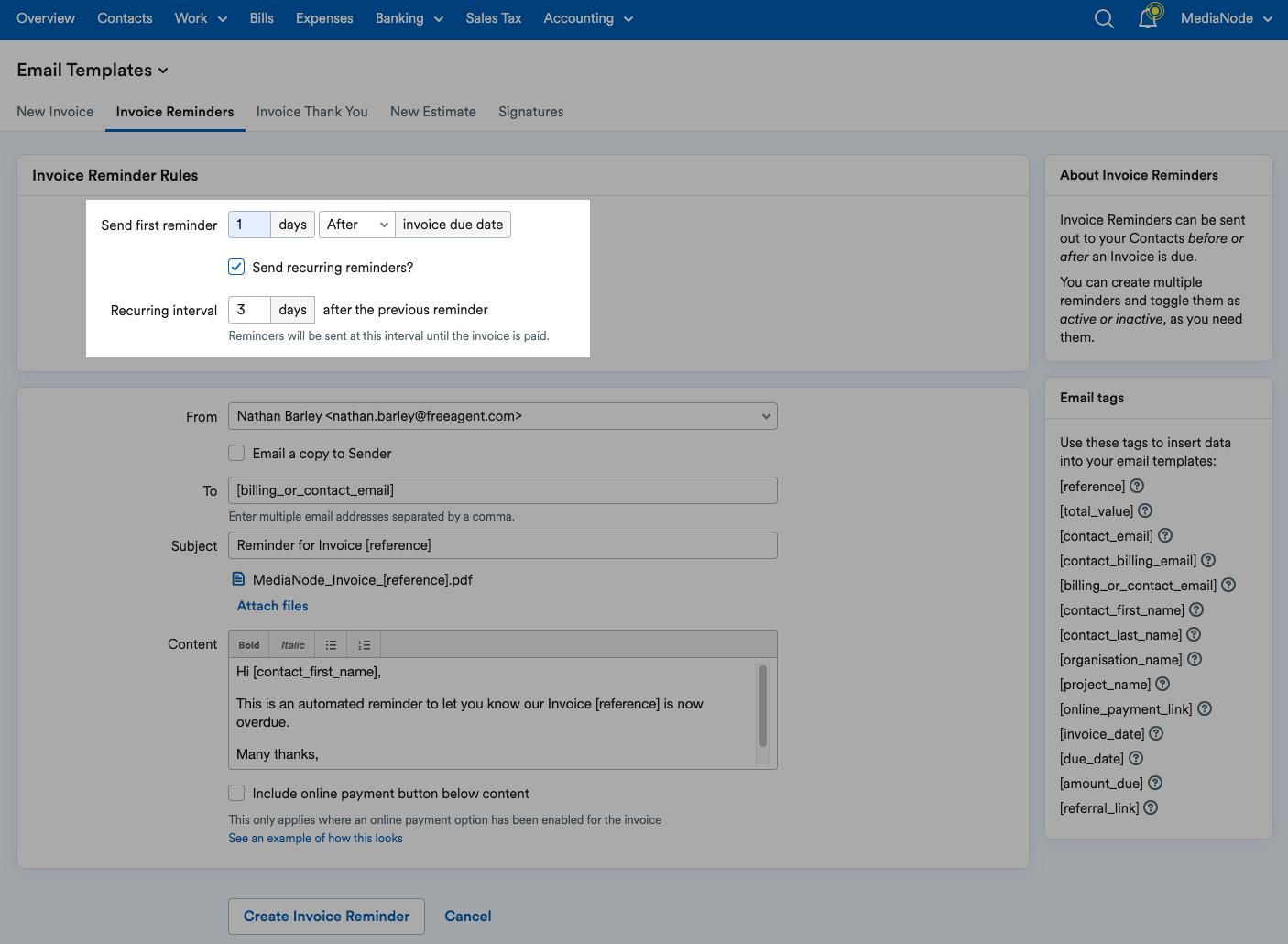
Task: Select the Invoice Reminders tab
Action: [175, 112]
